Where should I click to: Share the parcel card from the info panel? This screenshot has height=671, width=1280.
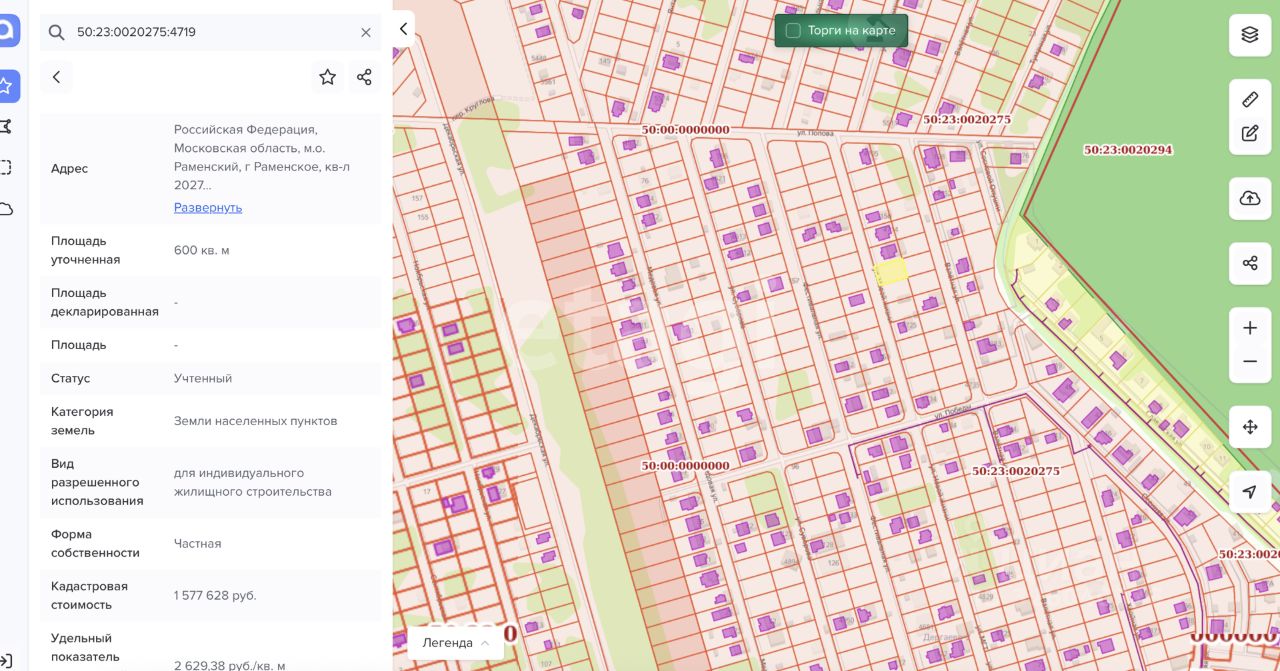[364, 77]
